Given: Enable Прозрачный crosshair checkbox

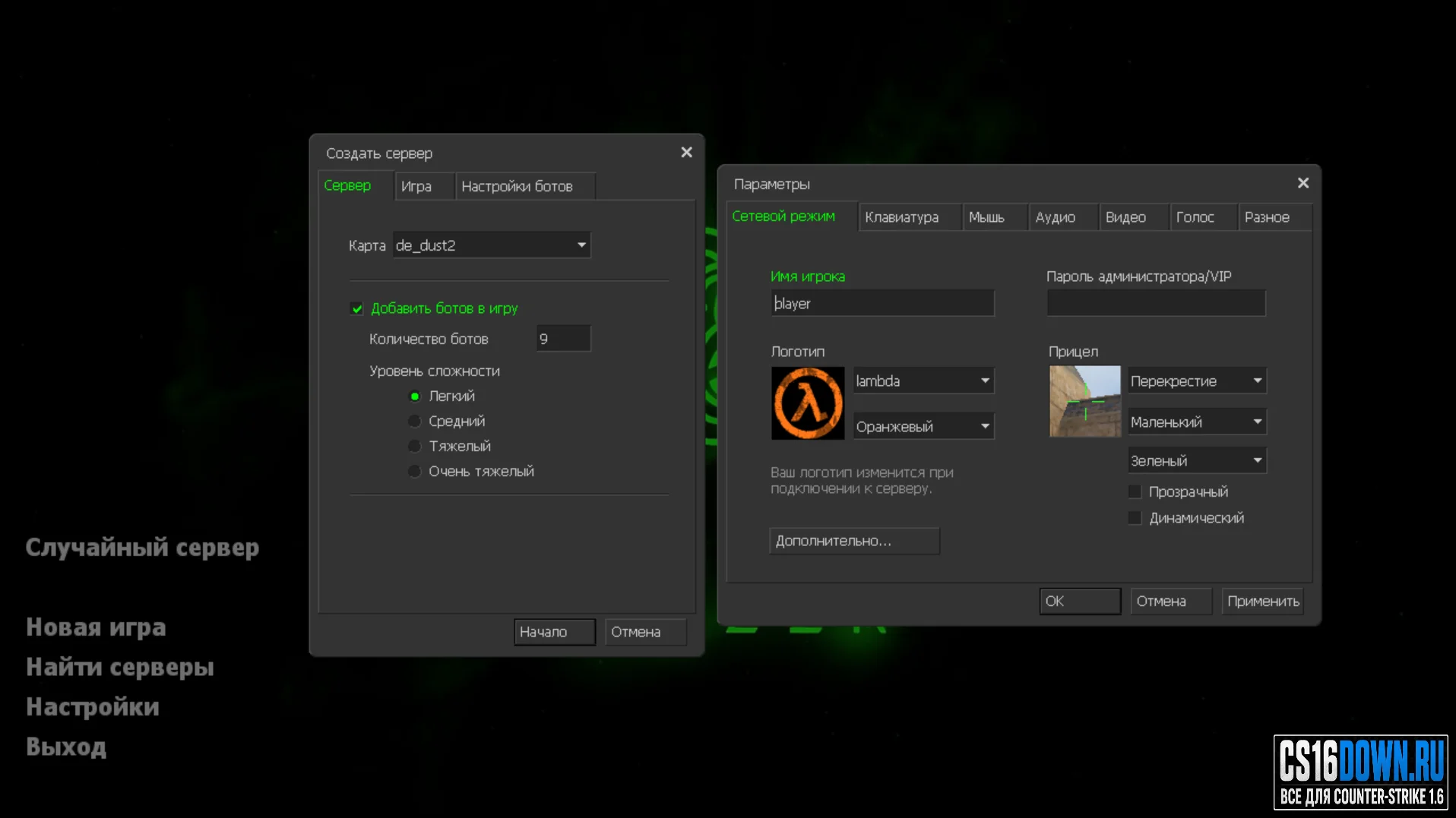Looking at the screenshot, I should pyautogui.click(x=1135, y=492).
